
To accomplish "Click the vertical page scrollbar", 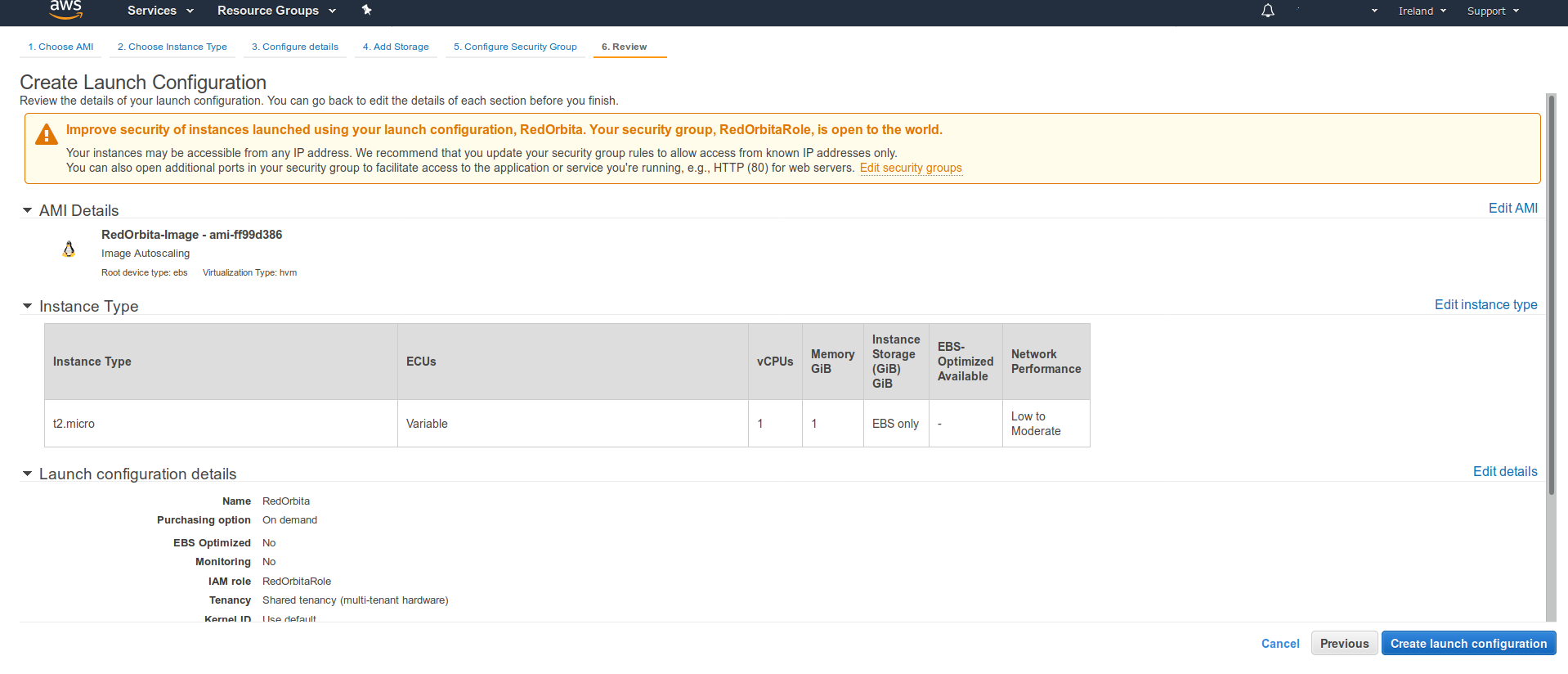I will click(x=1551, y=294).
